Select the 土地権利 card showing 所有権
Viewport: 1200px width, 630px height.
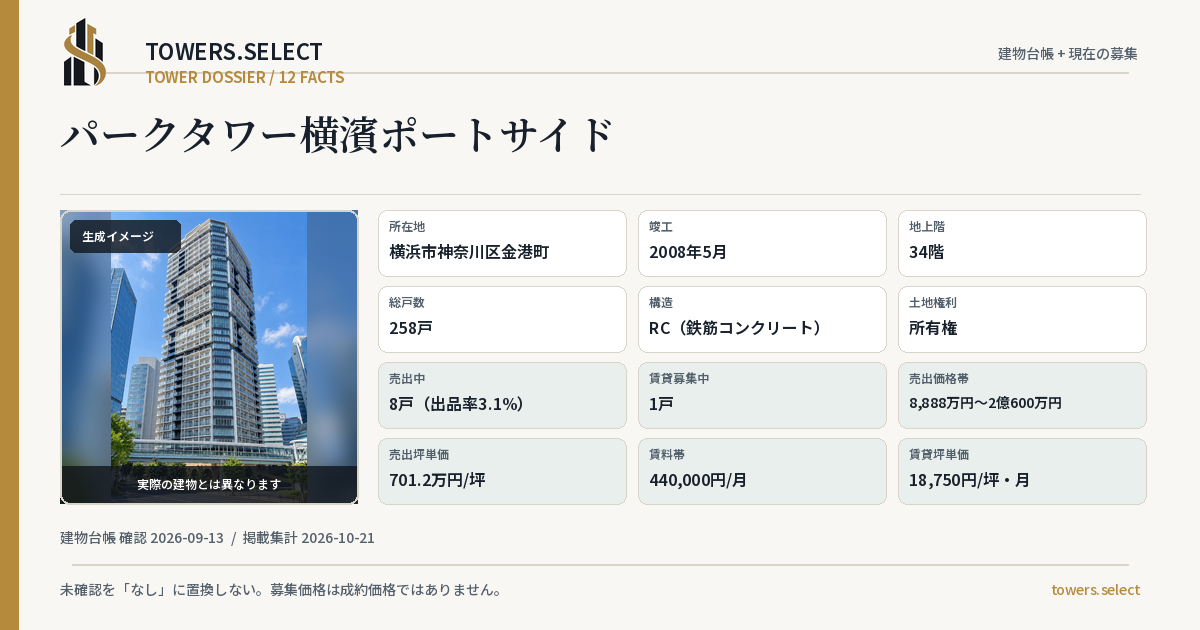pos(1022,319)
